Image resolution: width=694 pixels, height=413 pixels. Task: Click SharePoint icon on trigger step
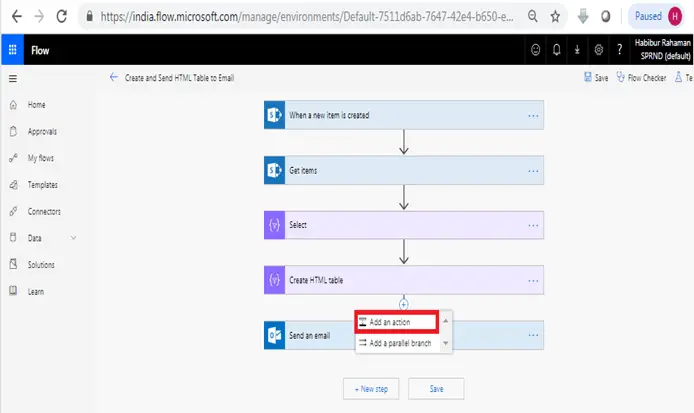click(x=274, y=115)
